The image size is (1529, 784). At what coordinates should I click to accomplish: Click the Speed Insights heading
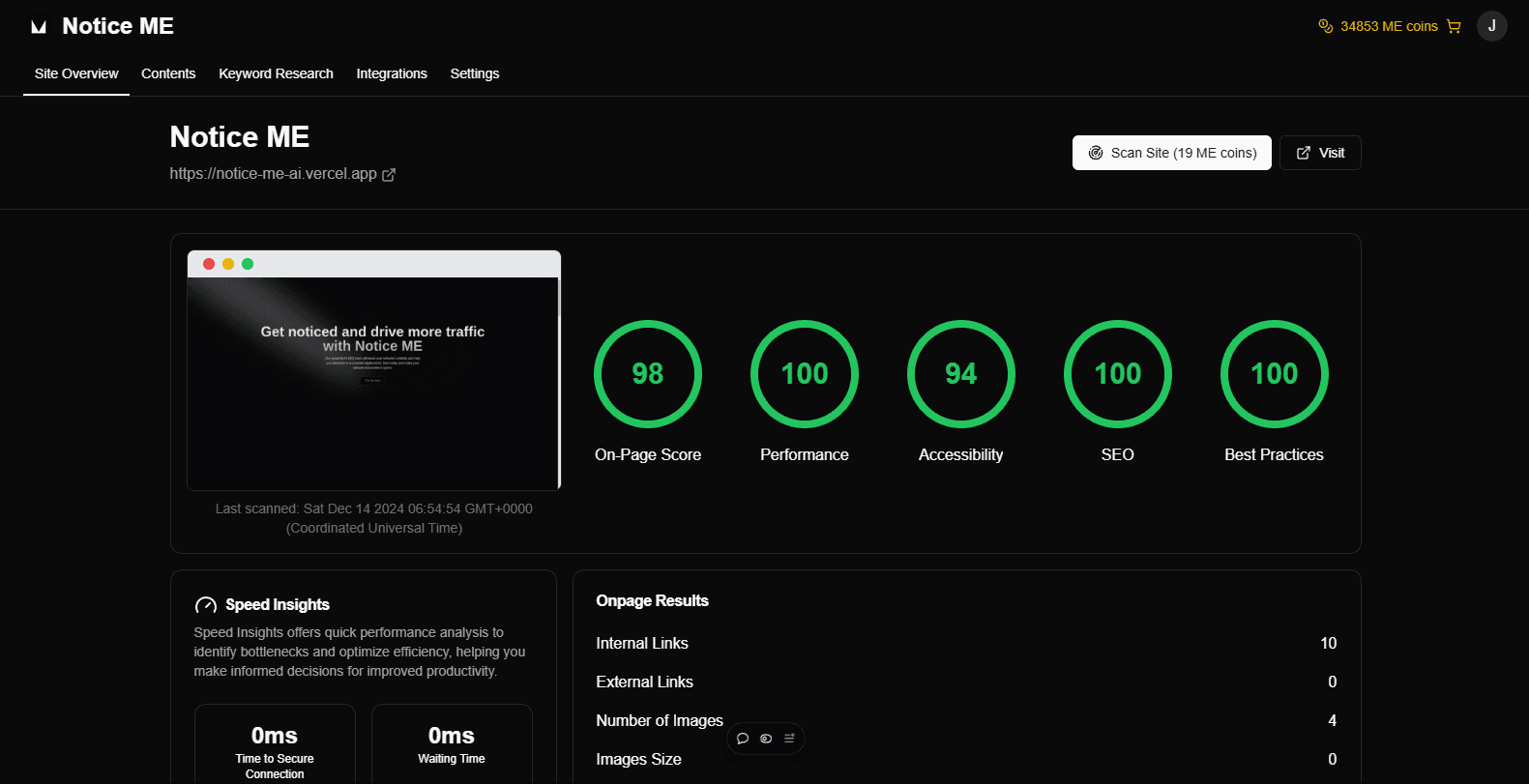pos(278,604)
